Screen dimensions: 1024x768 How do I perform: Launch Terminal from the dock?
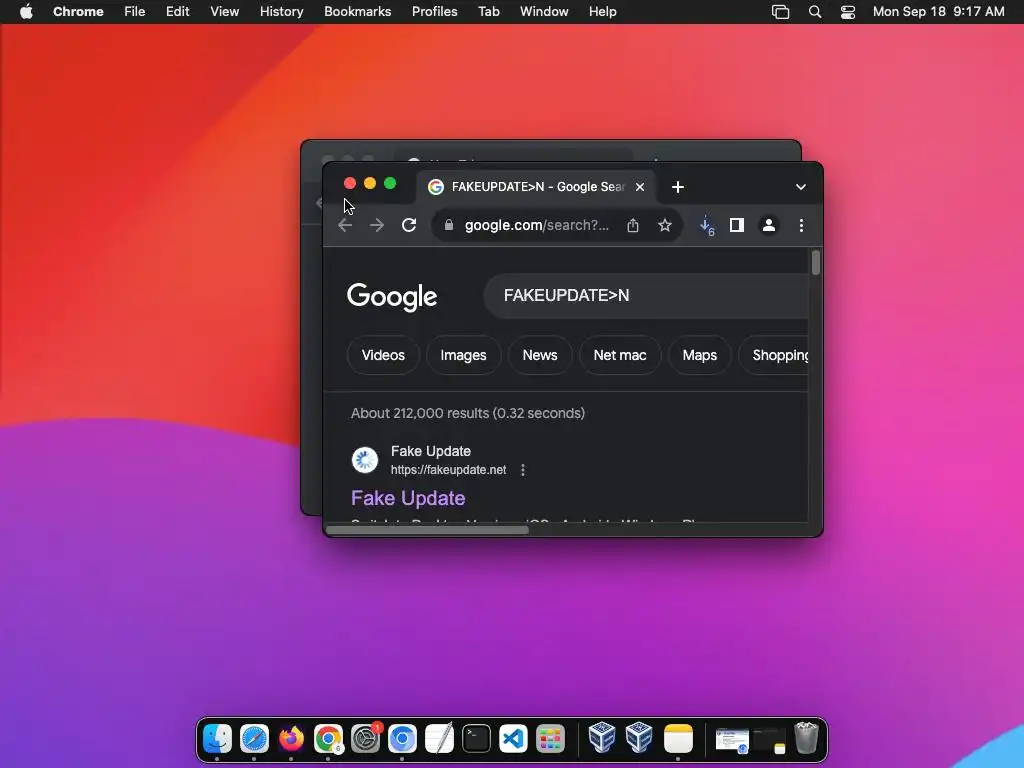point(477,739)
